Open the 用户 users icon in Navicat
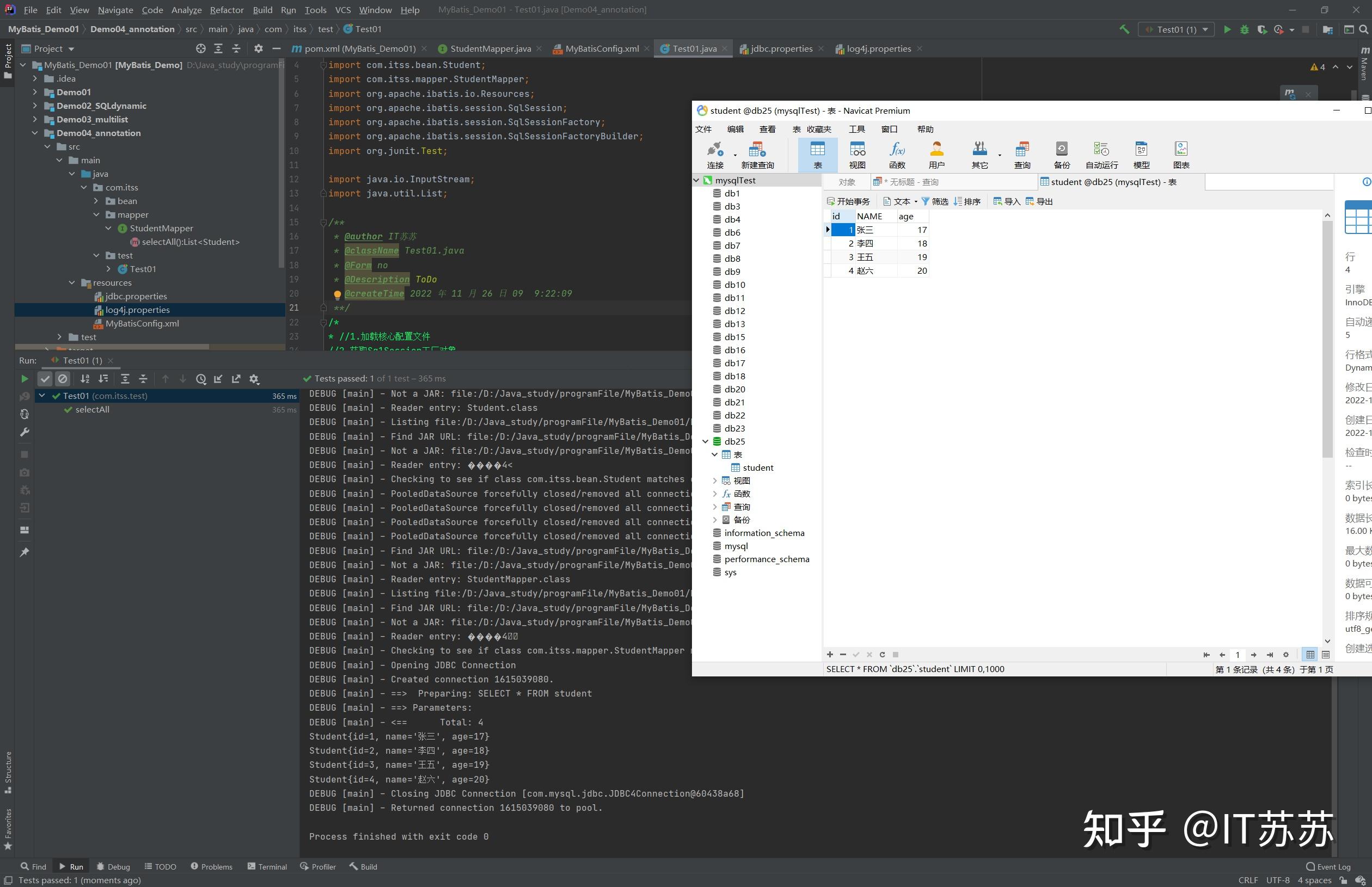 click(x=936, y=155)
